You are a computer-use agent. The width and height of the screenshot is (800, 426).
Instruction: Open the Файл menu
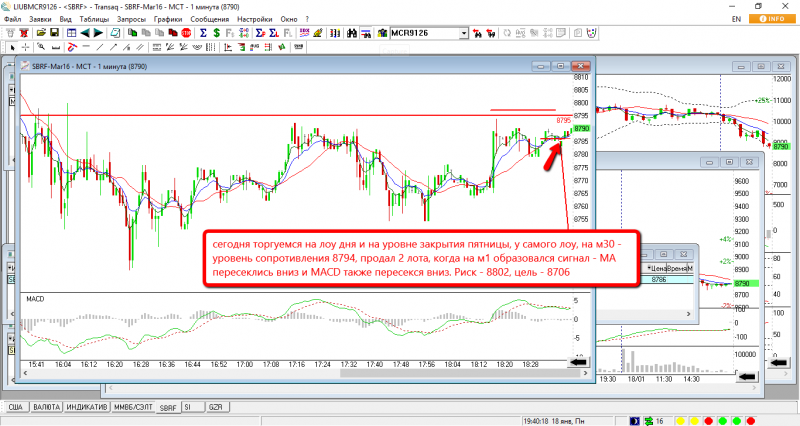tap(13, 19)
